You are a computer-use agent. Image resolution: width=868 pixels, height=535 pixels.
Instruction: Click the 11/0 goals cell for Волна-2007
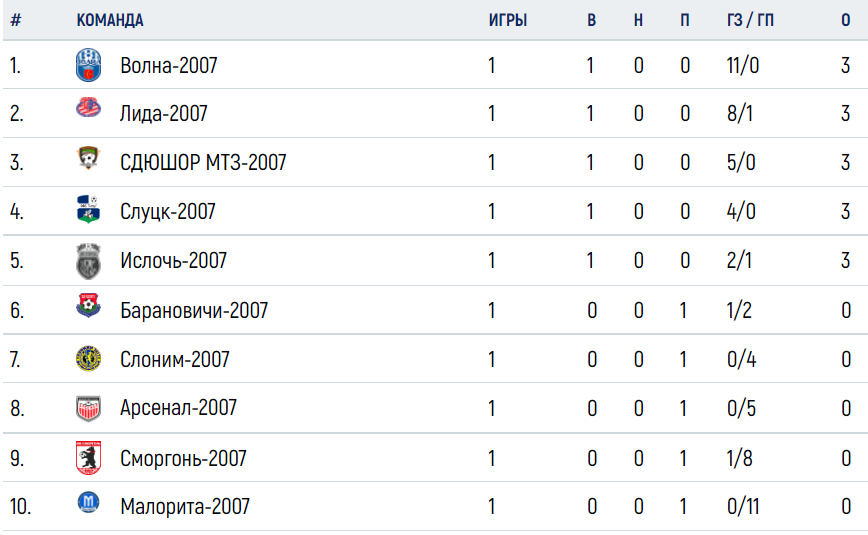pyautogui.click(x=743, y=65)
